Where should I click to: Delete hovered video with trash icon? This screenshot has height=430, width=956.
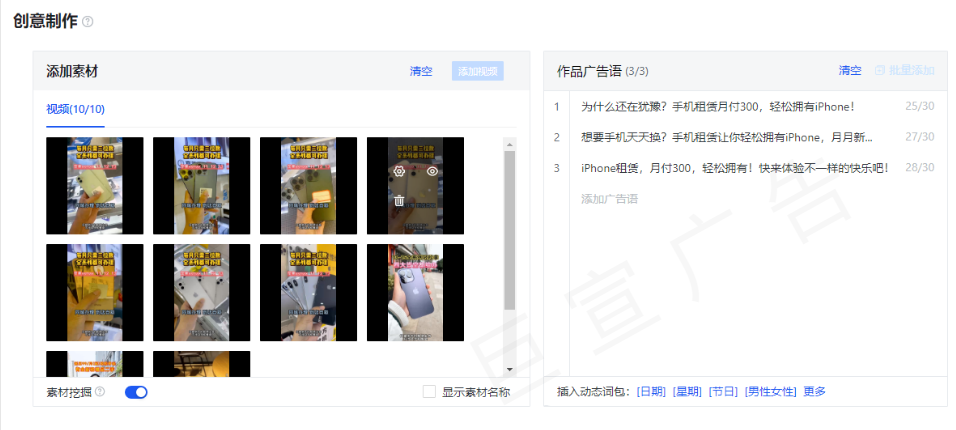[399, 200]
